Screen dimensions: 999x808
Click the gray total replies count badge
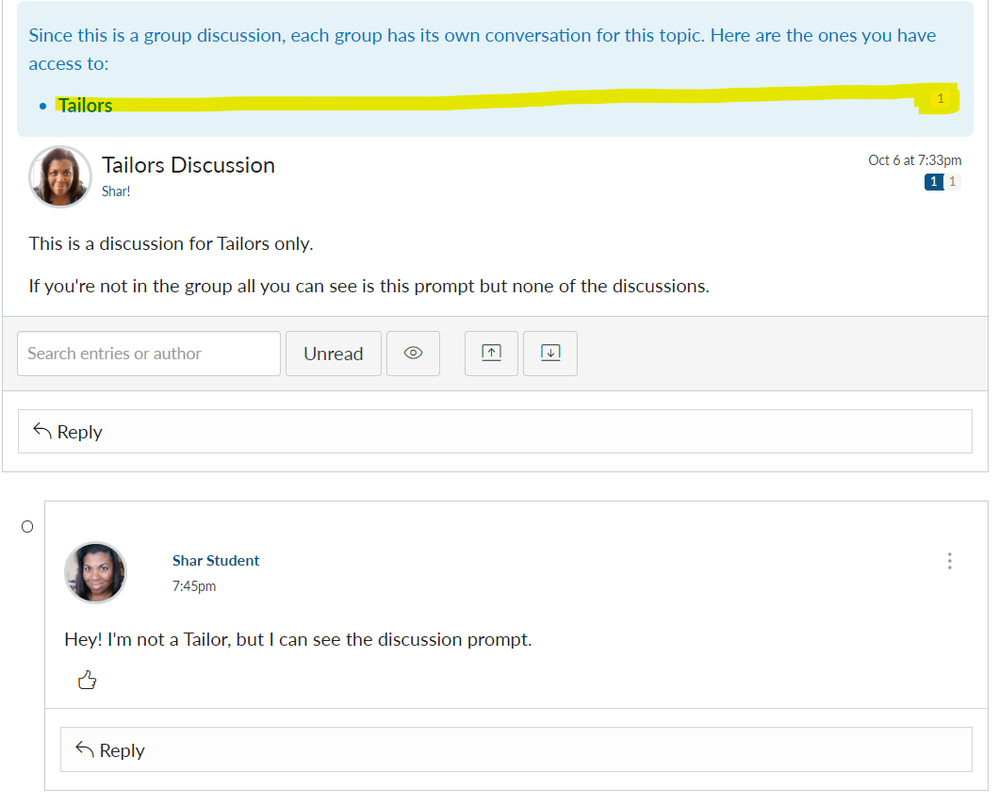(952, 182)
